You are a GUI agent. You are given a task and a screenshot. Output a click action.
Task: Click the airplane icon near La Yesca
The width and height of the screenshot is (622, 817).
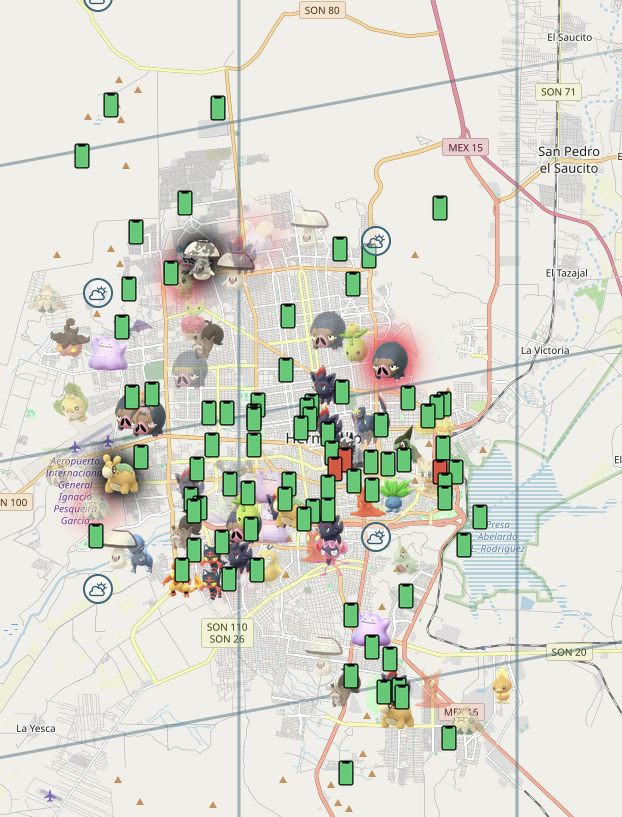click(x=50, y=796)
